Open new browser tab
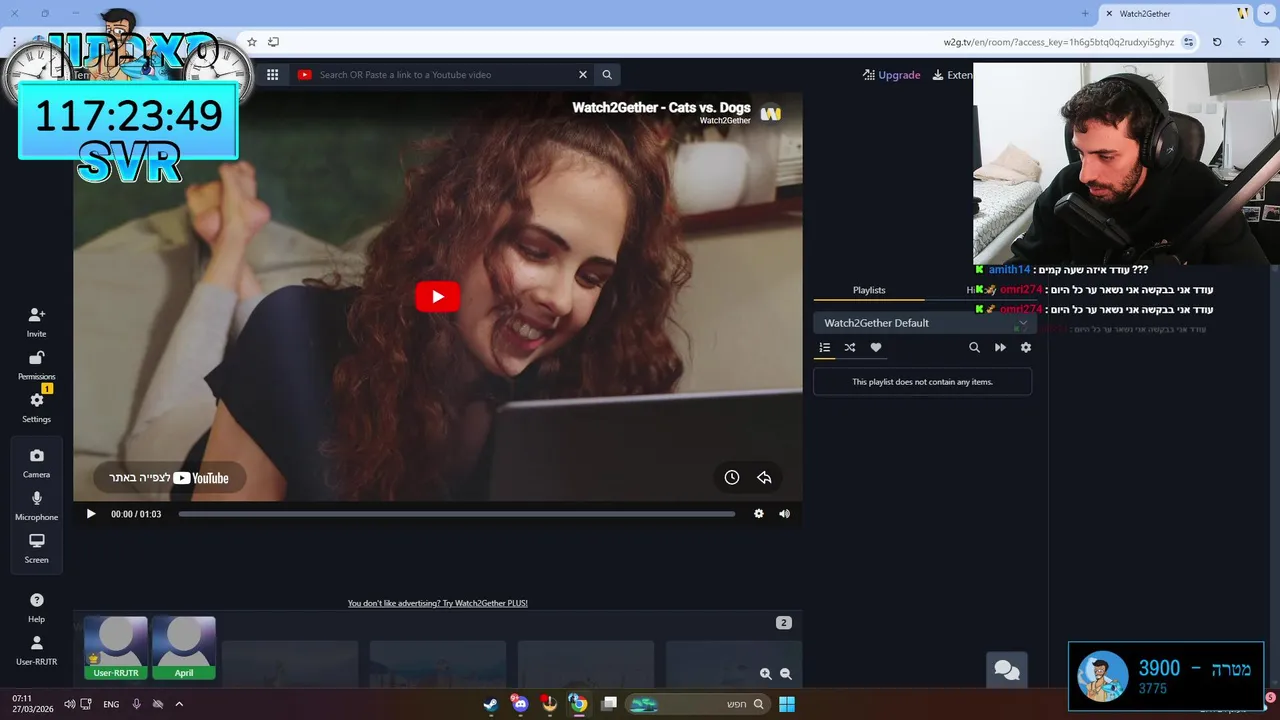The width and height of the screenshot is (1280, 720). pos(1085,14)
